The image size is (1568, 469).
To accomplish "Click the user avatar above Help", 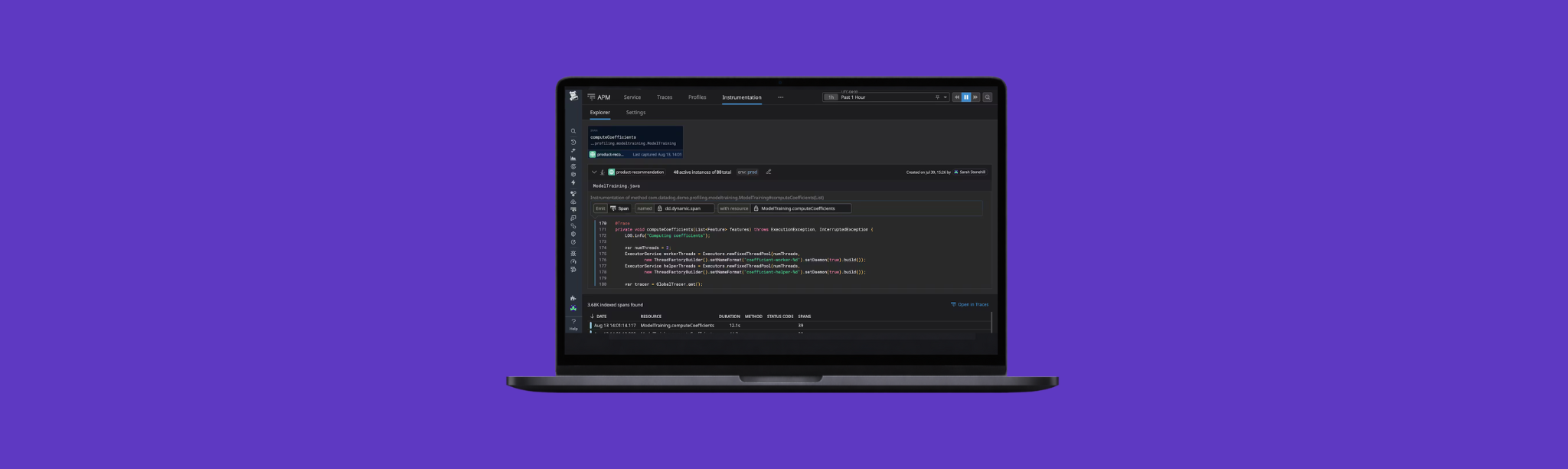I will coord(573,308).
